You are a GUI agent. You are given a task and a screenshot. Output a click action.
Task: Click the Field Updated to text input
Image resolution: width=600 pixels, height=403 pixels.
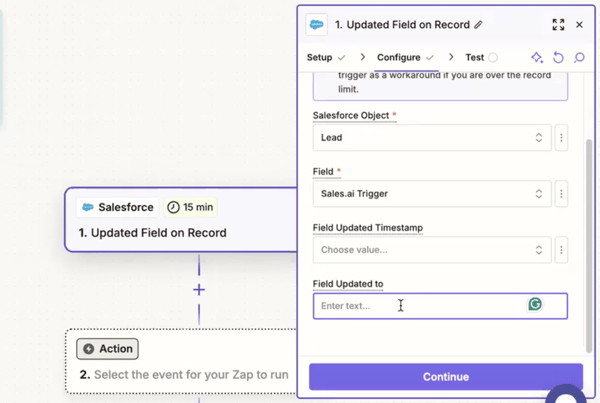tap(440, 306)
